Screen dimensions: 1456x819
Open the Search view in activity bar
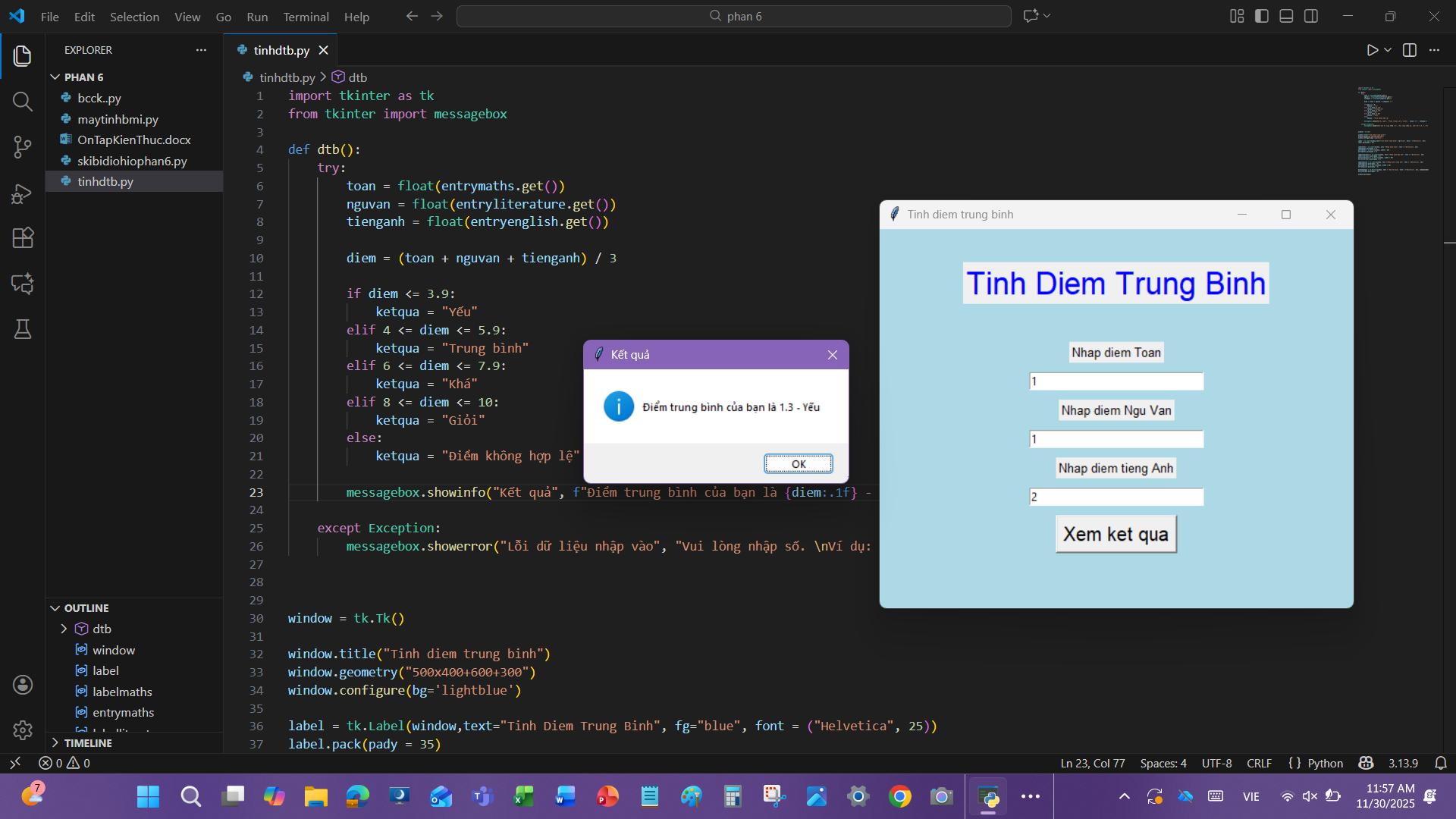coord(23,102)
